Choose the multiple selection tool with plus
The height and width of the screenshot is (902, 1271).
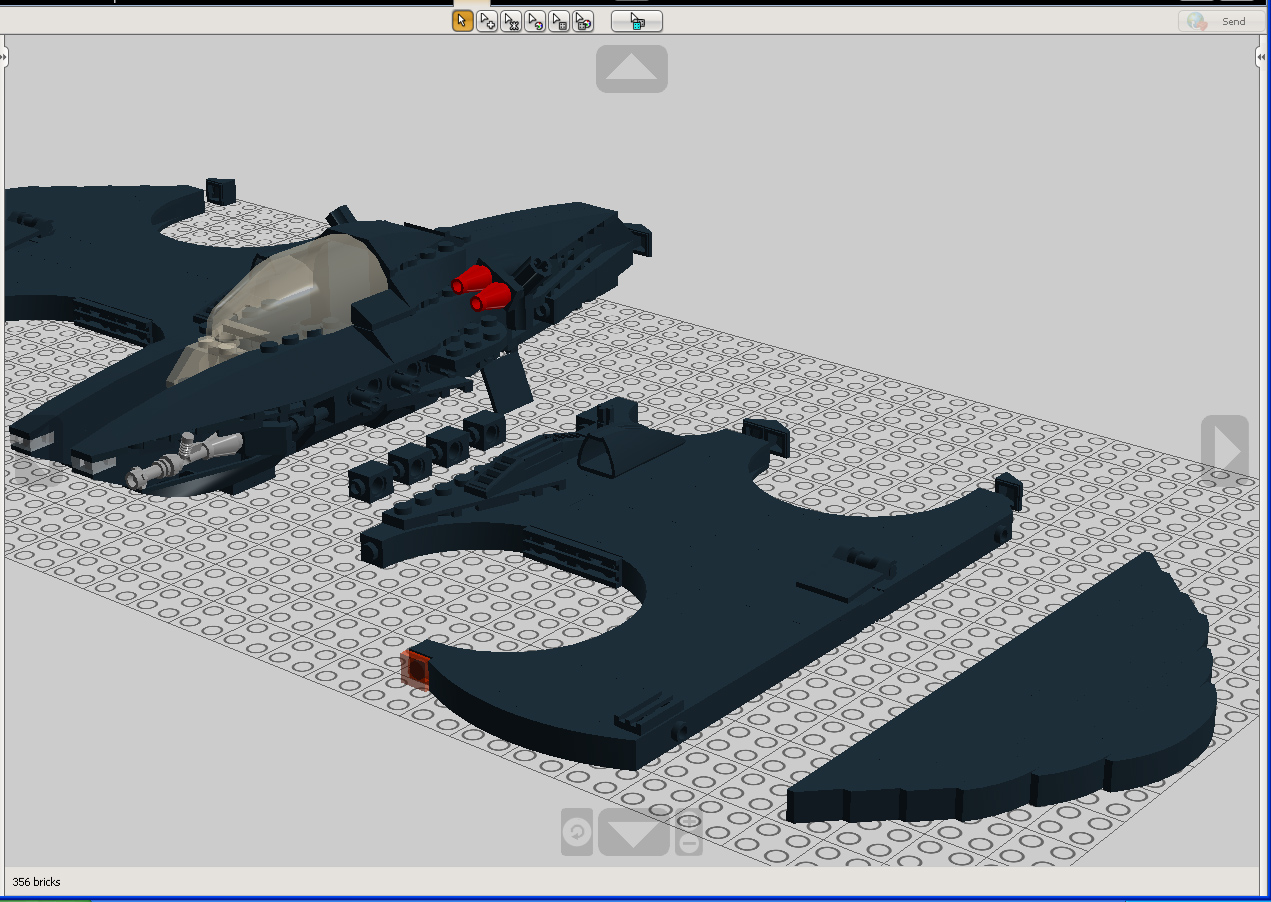[487, 21]
